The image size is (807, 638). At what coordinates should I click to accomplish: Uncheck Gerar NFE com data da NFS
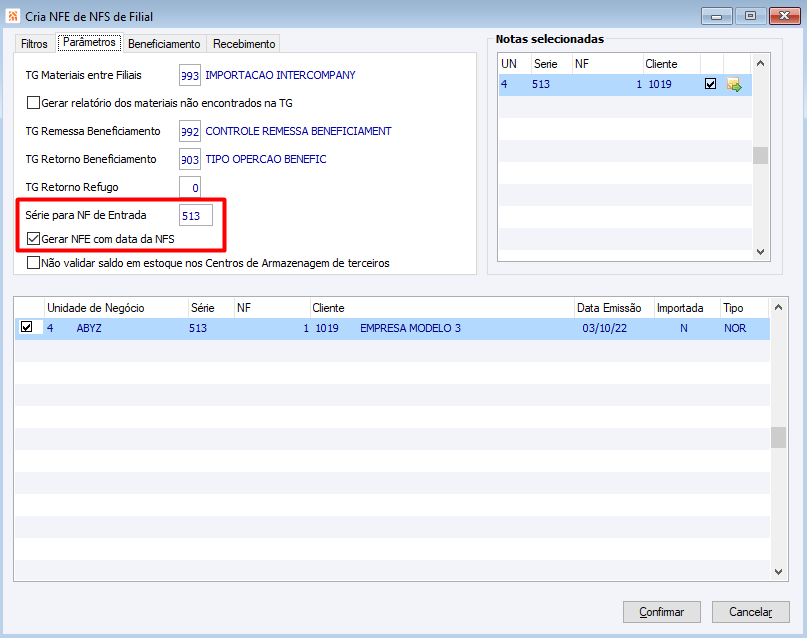(x=33, y=239)
